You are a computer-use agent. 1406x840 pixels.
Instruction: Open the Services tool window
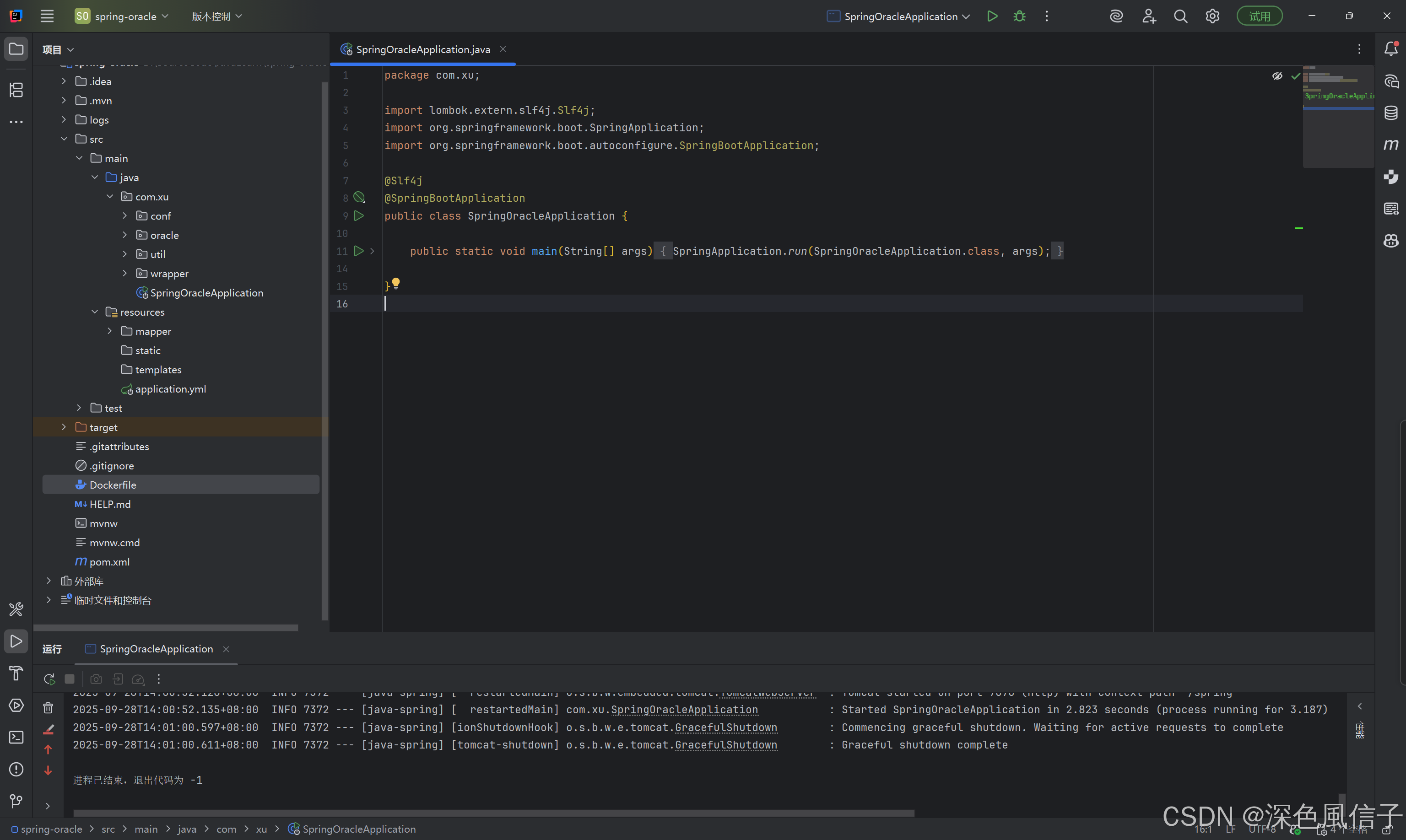click(16, 705)
